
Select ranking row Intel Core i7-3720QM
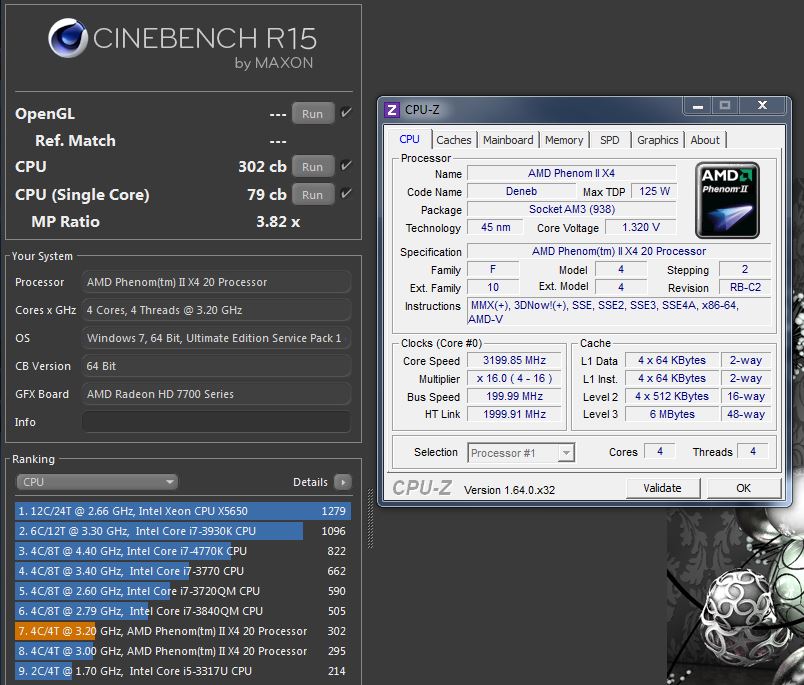point(183,591)
